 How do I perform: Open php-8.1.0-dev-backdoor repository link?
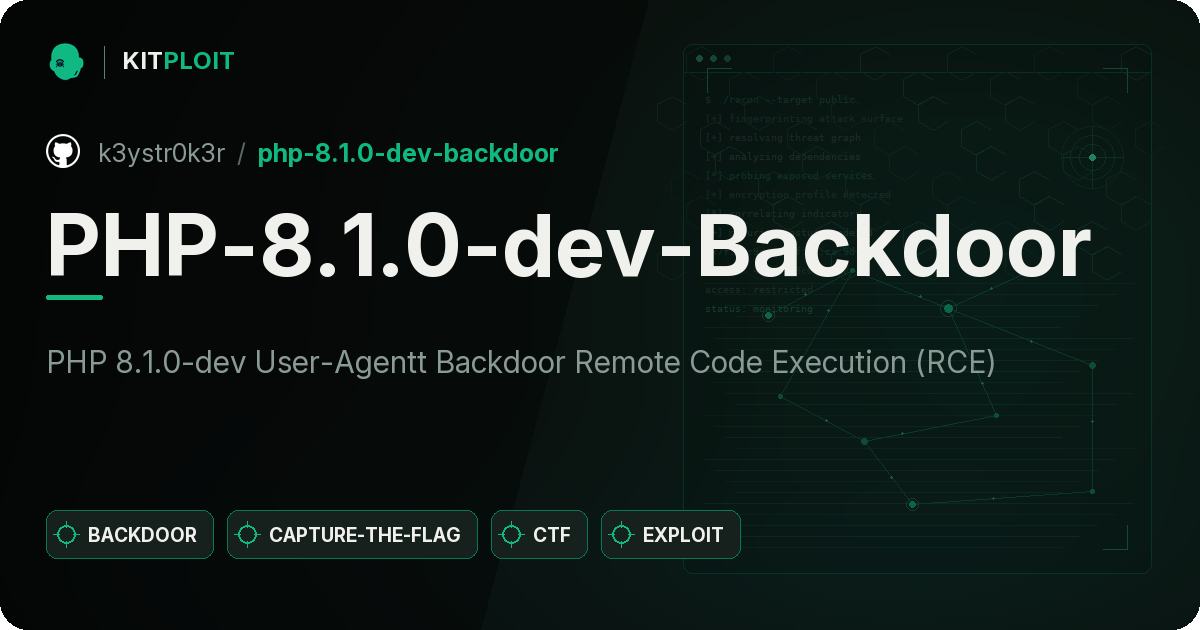408,153
